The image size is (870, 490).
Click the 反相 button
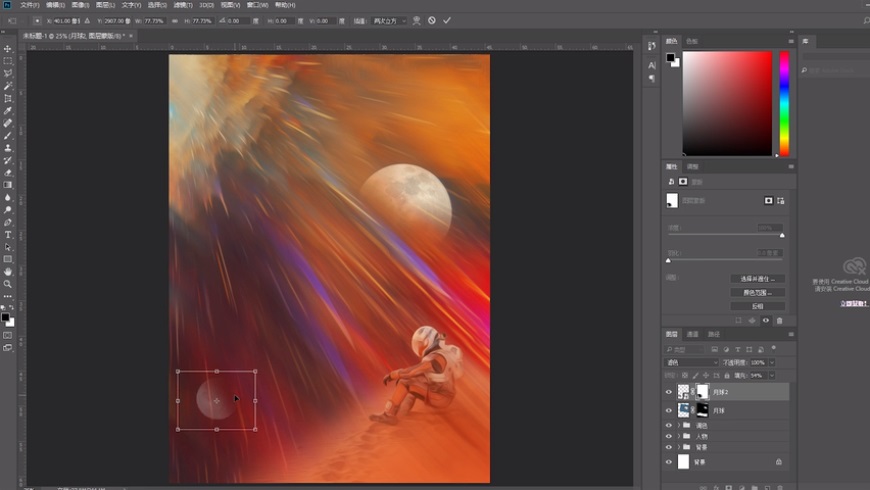757,306
